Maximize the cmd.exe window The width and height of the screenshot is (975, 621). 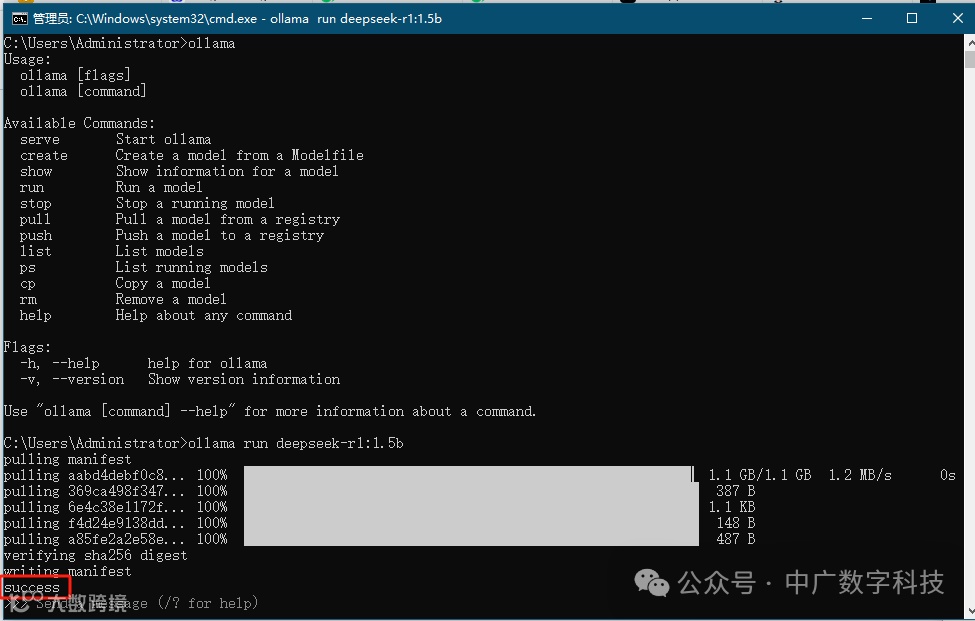tap(912, 19)
